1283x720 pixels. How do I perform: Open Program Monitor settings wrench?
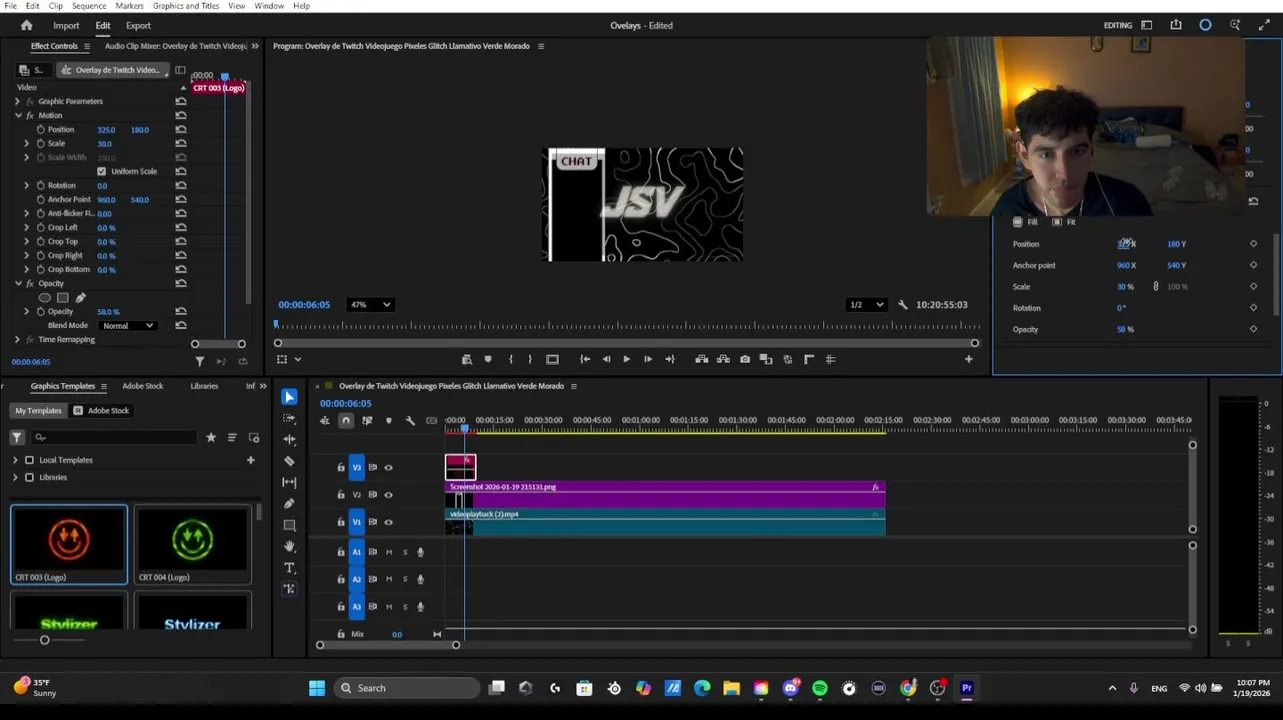[x=903, y=304]
